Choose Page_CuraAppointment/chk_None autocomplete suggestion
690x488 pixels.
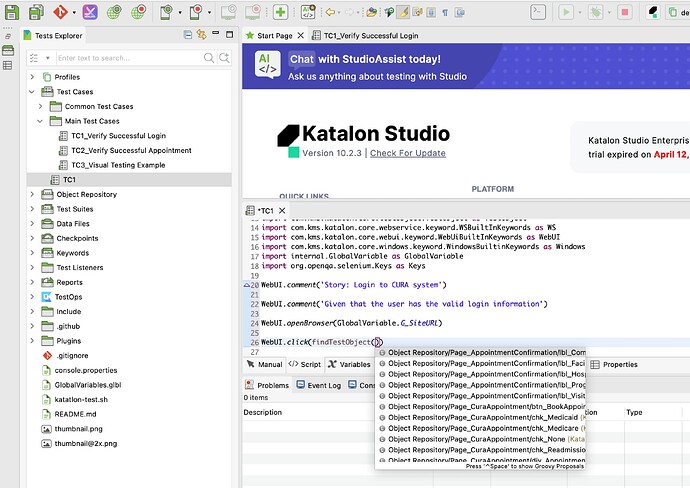482,439
